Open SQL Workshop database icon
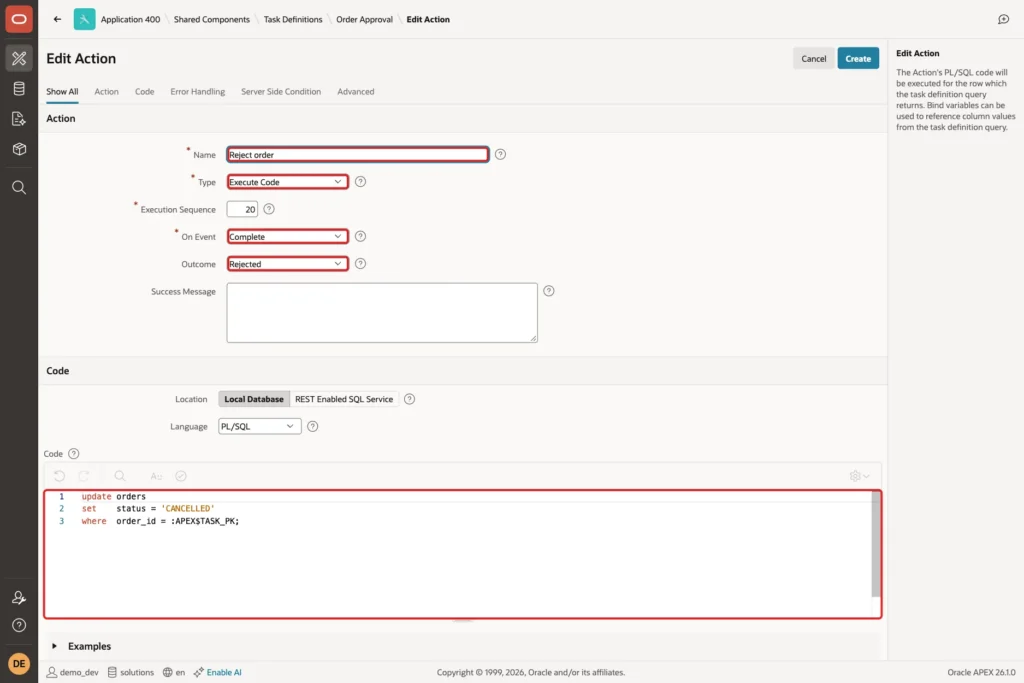 click(19, 89)
